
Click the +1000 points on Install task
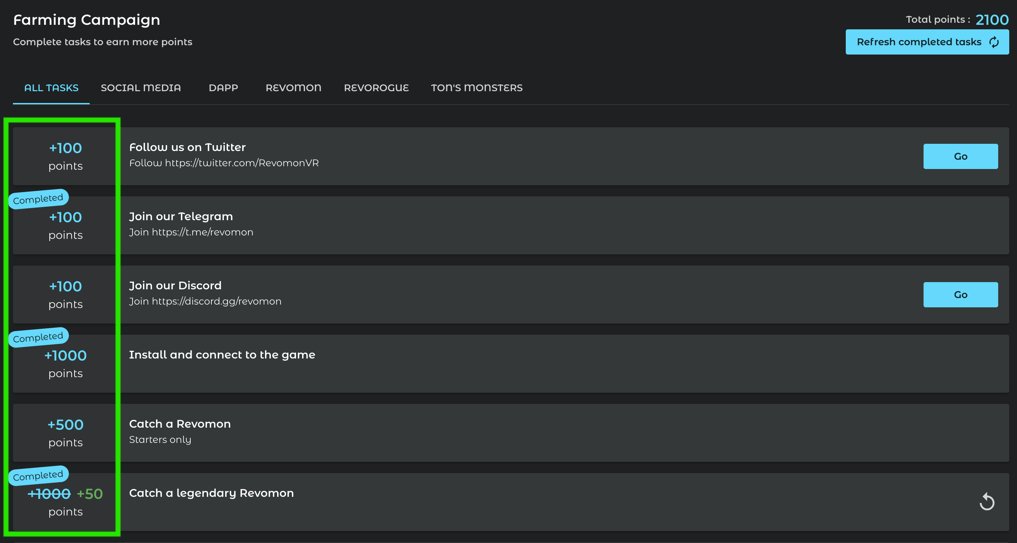(66, 356)
